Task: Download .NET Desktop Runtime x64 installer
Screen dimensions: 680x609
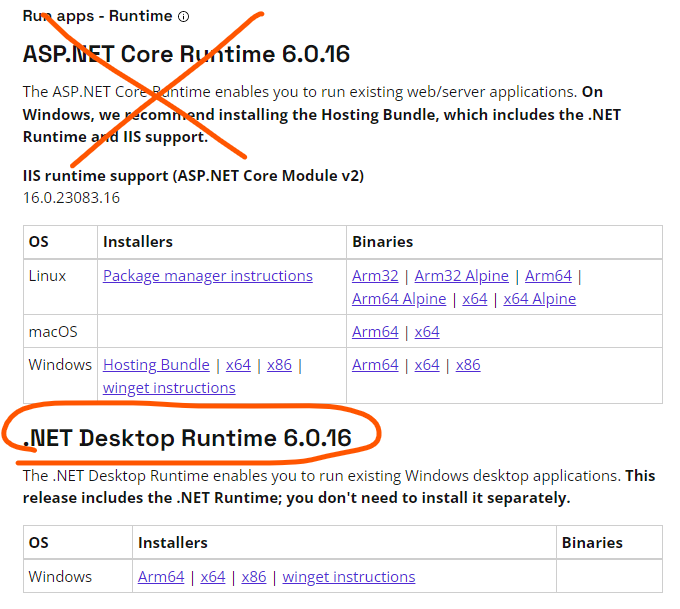Action: click(213, 577)
